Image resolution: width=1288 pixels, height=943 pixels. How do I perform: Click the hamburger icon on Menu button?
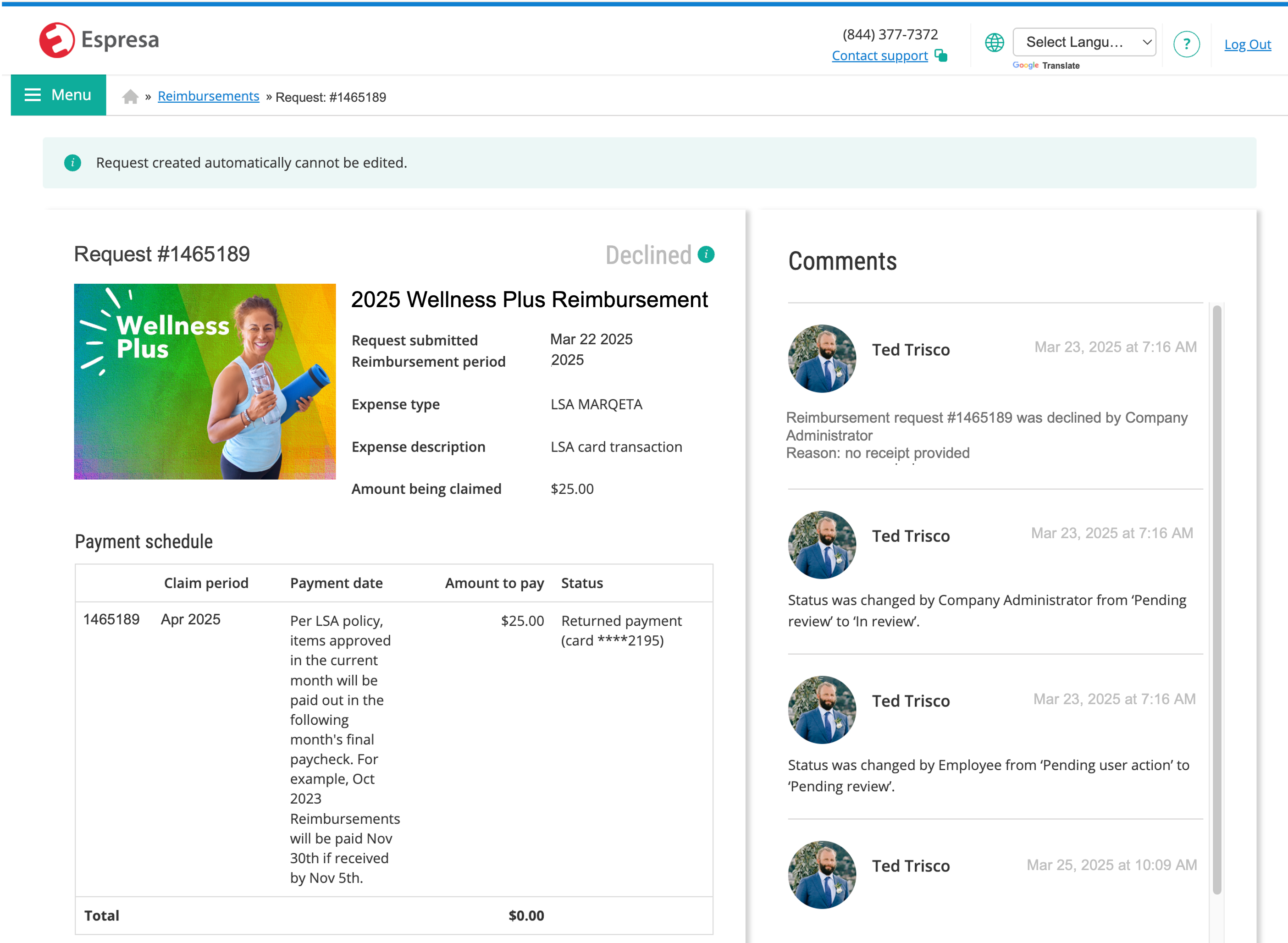(x=33, y=95)
